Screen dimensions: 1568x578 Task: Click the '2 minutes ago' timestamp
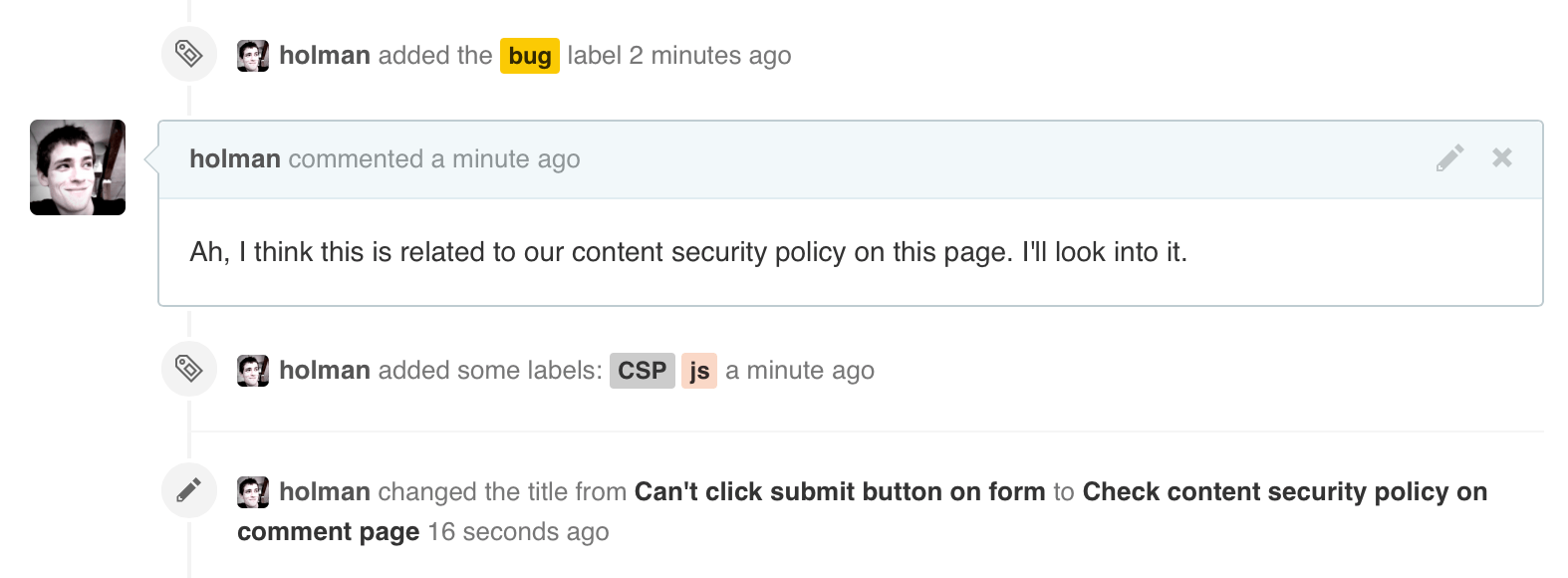710,56
